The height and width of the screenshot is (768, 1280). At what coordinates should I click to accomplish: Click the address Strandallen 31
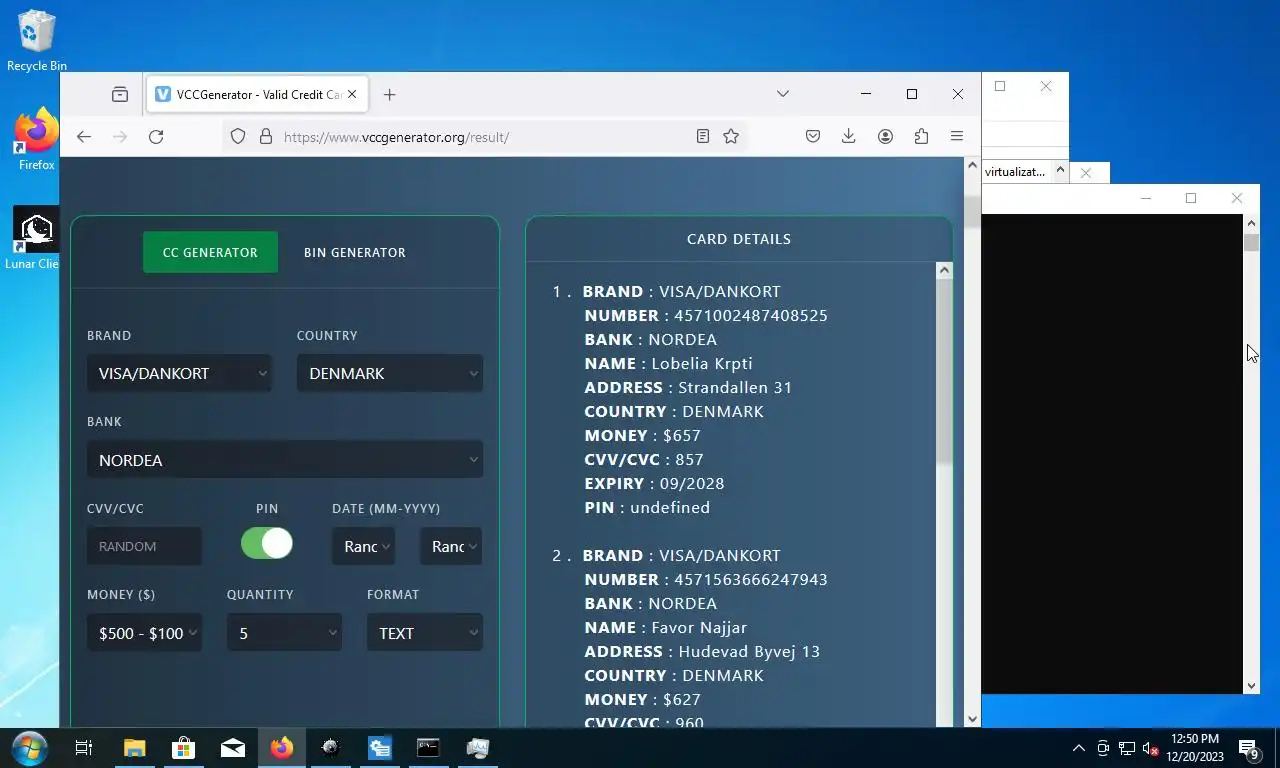[735, 387]
